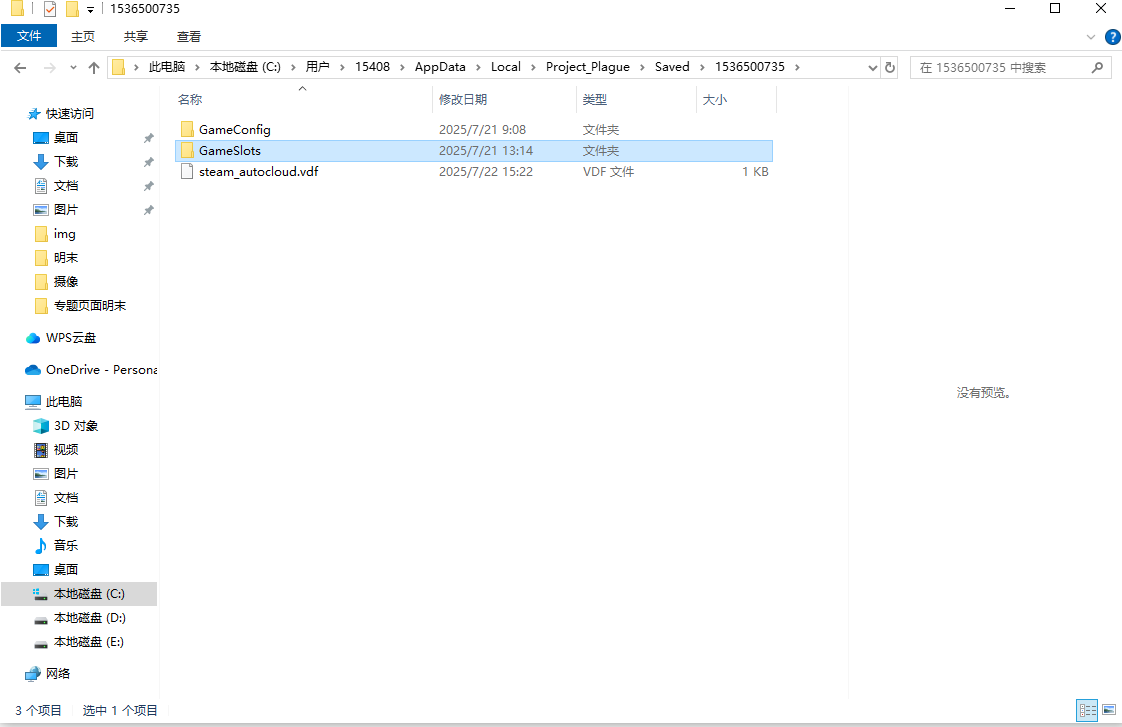Refresh the current folder view

click(889, 67)
